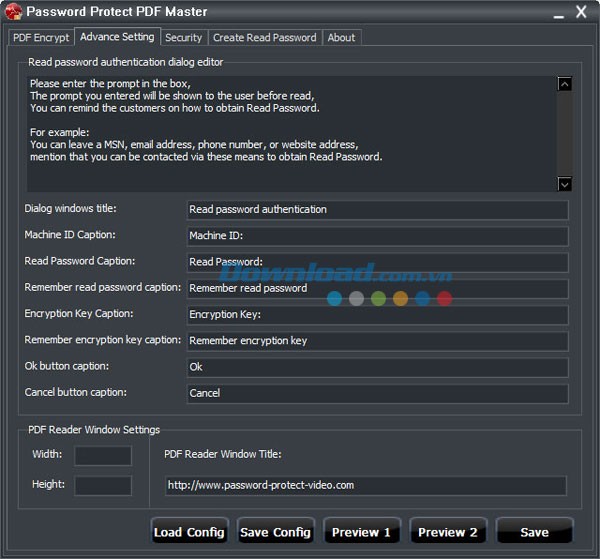Image resolution: width=600 pixels, height=559 pixels.
Task: Click the scroll down arrow in prompt editor
Action: [x=565, y=184]
